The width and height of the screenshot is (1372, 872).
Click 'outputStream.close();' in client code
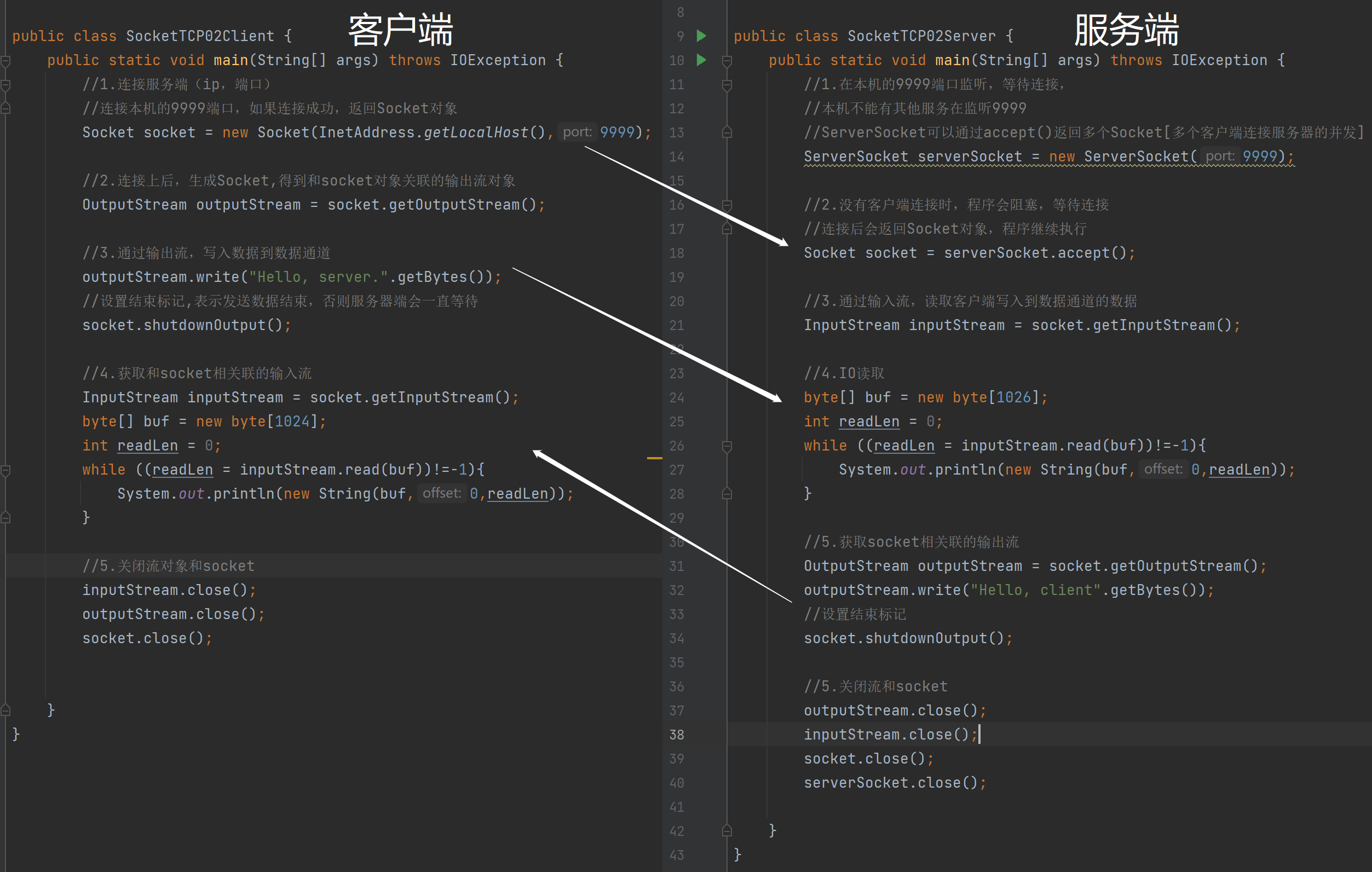click(174, 614)
